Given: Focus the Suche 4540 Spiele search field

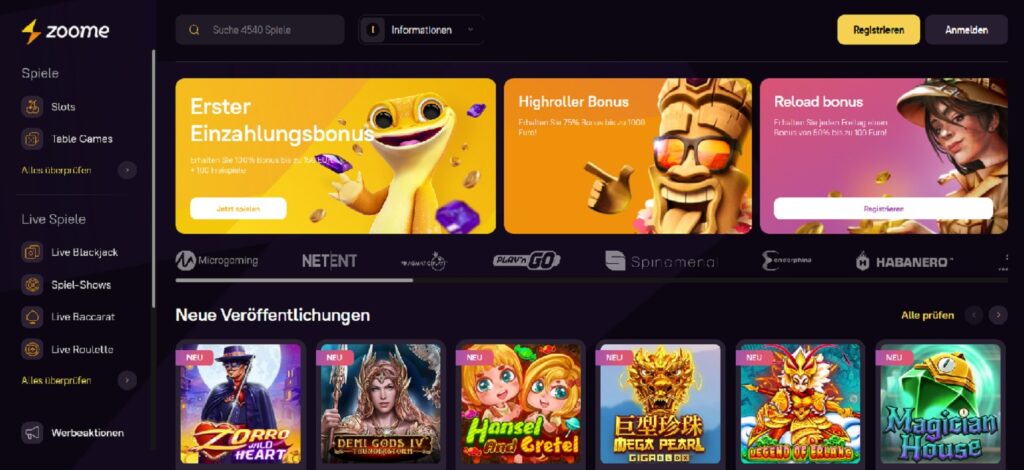Looking at the screenshot, I should pos(260,29).
